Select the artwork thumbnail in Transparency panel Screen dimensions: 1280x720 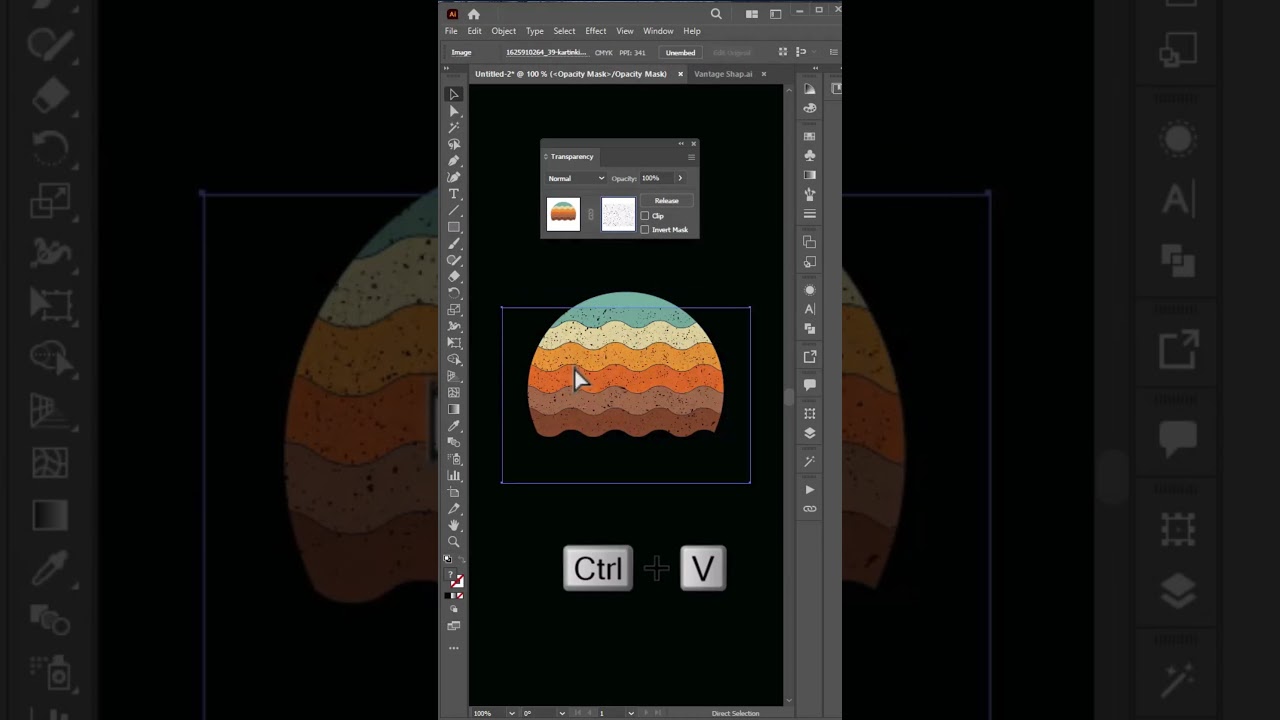[x=563, y=214]
